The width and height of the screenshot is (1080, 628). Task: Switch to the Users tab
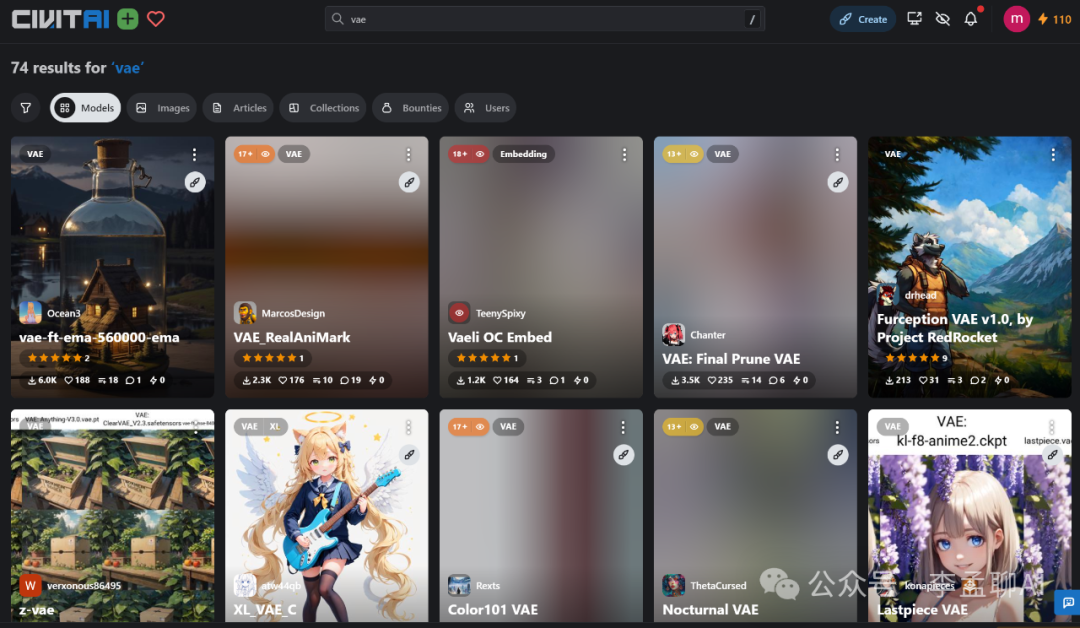[x=486, y=108]
